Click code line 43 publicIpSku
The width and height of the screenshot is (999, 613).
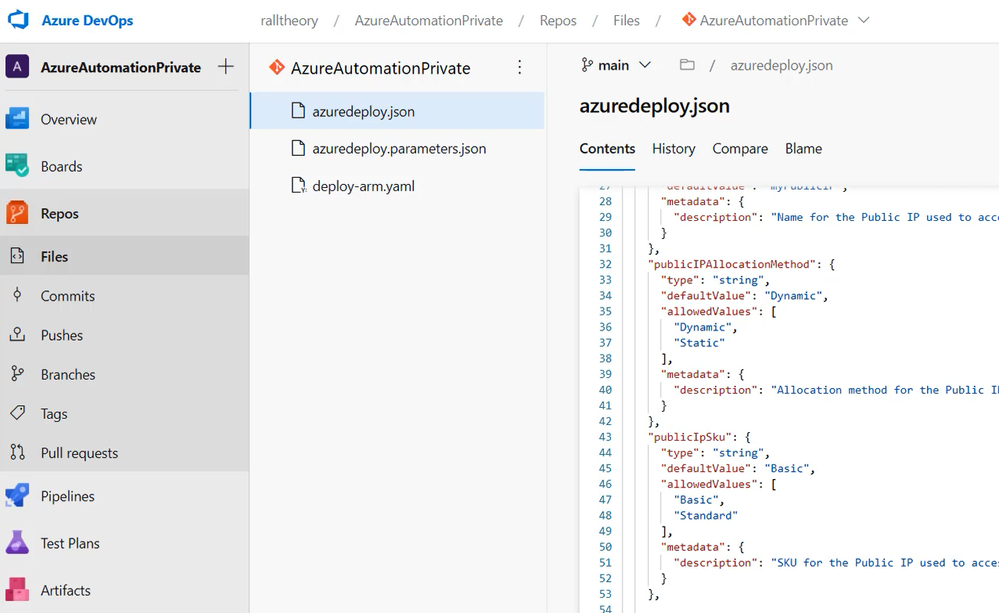click(699, 437)
